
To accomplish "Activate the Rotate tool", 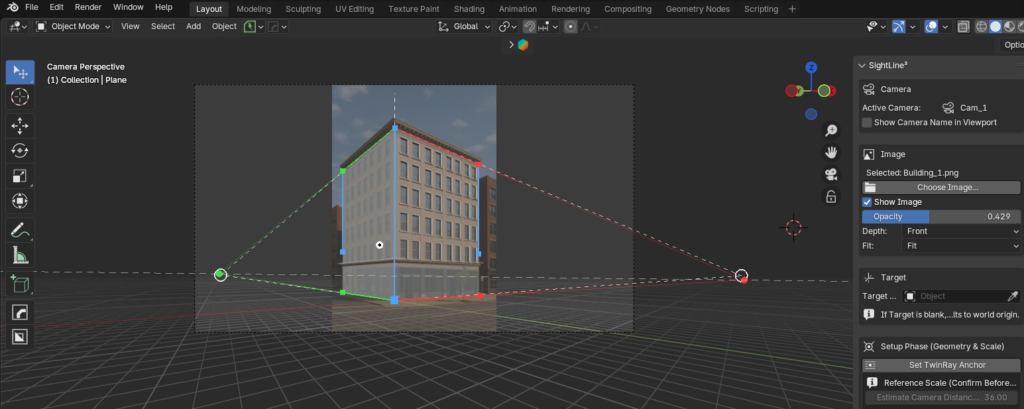I will point(20,151).
